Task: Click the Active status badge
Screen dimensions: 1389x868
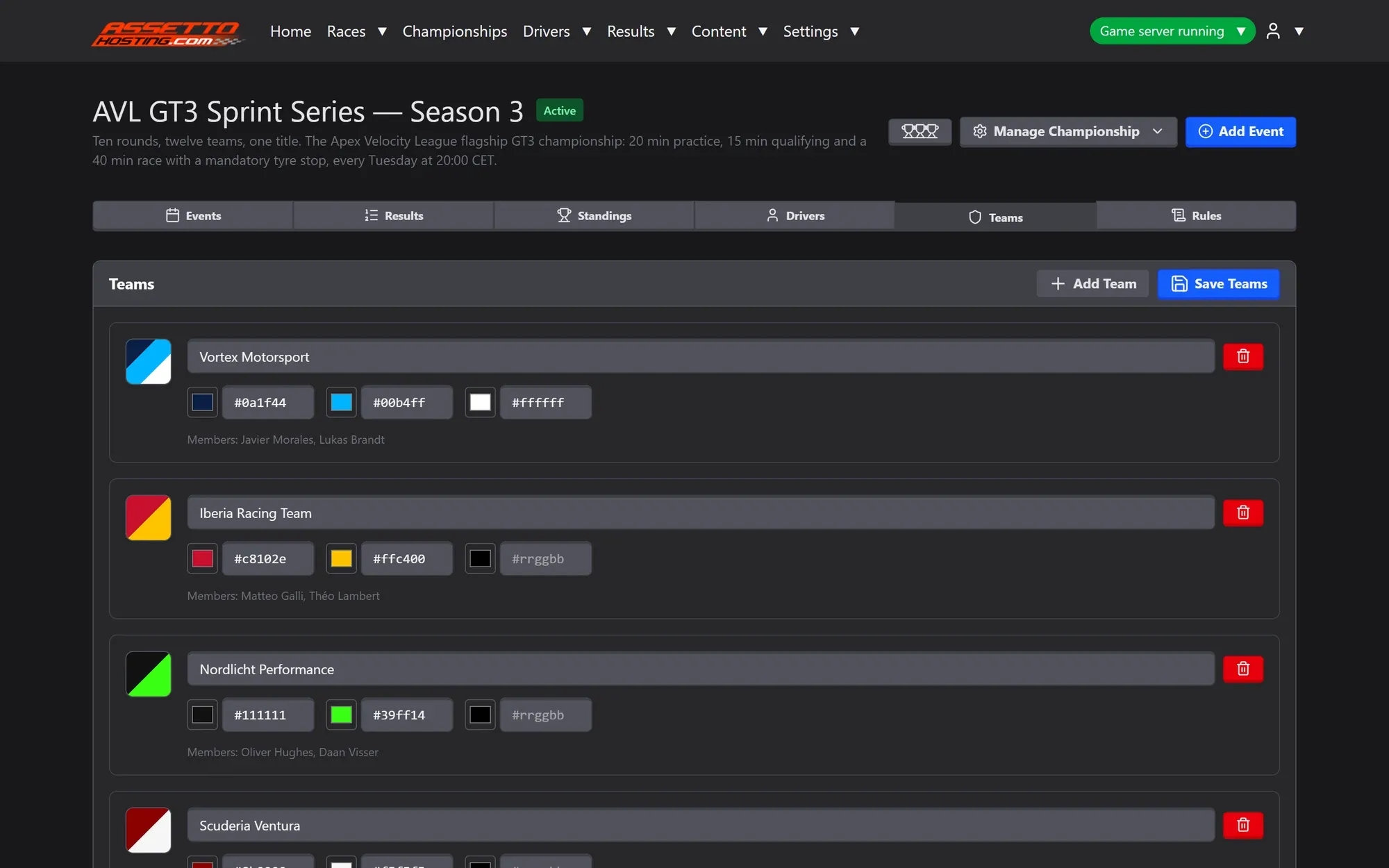Action: [x=560, y=111]
